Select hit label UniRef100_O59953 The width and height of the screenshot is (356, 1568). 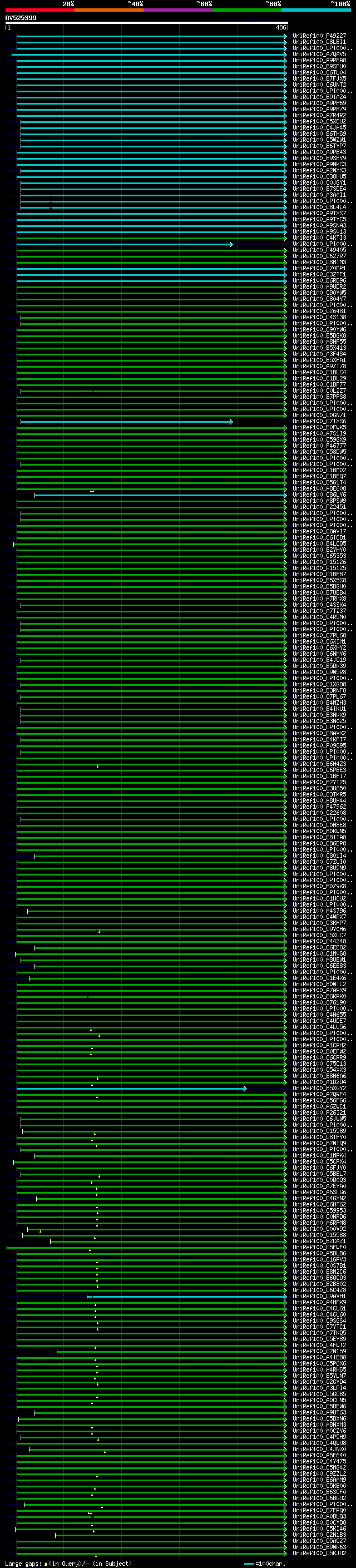click(x=319, y=1210)
